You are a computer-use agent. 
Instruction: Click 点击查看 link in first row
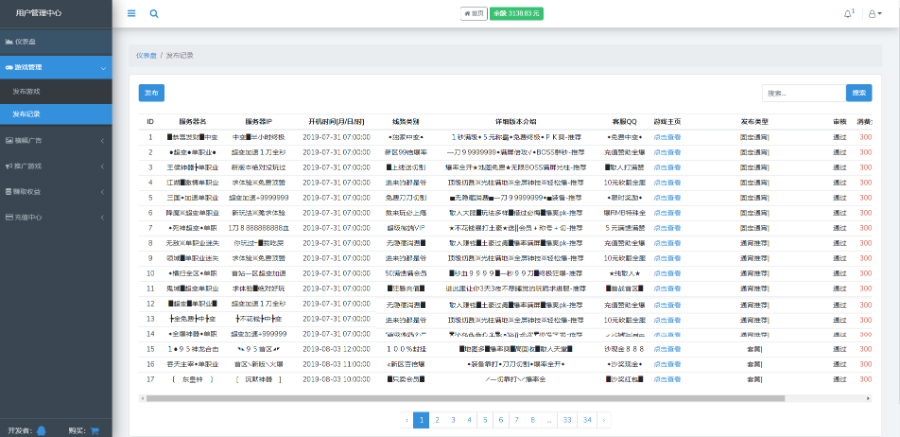click(667, 137)
